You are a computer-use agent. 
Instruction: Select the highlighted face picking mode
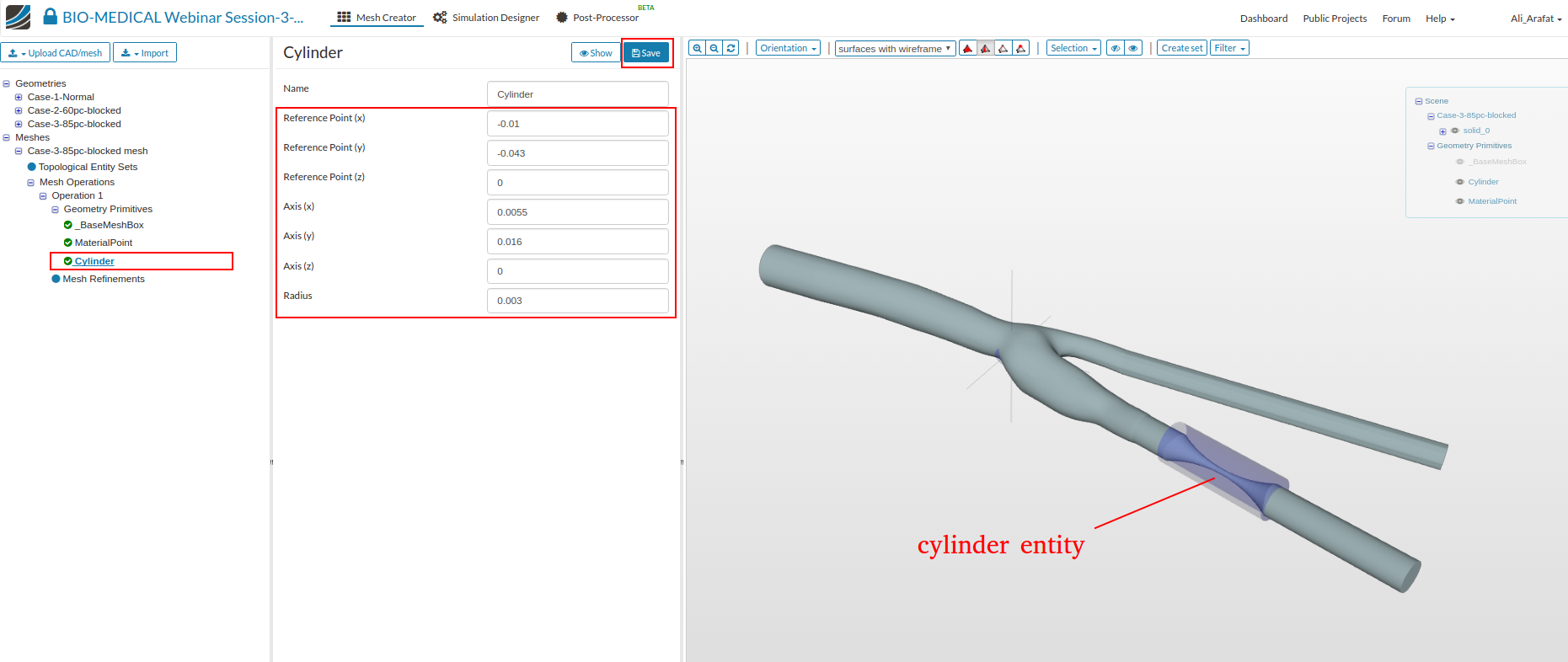point(986,48)
